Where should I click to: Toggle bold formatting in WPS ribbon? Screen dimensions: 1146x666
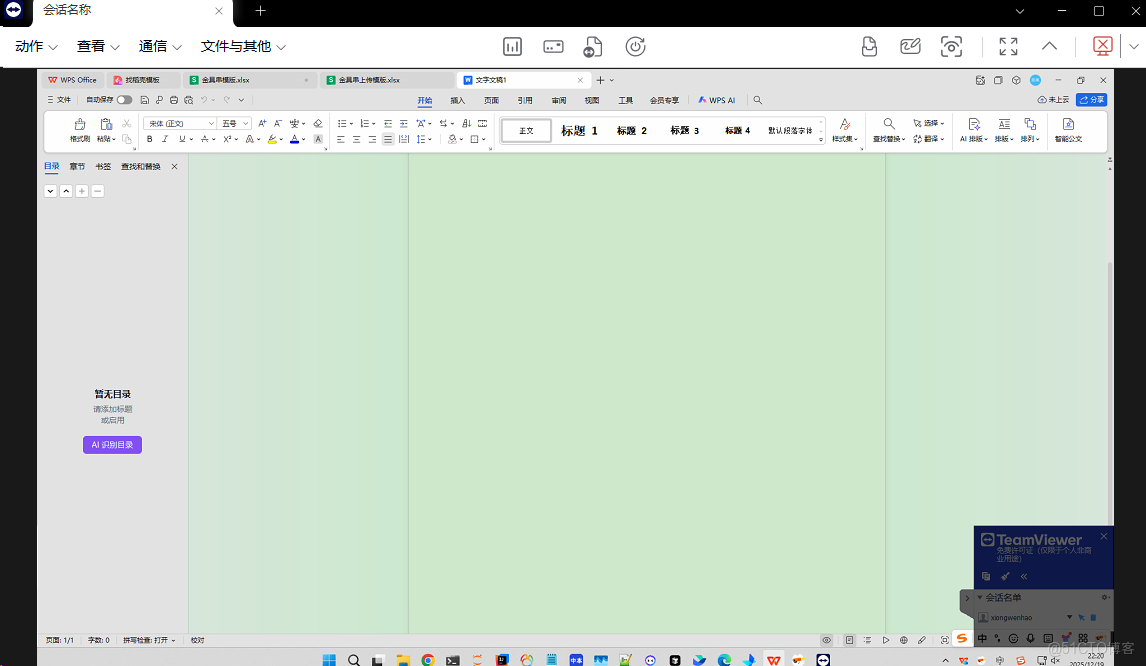tap(150, 139)
